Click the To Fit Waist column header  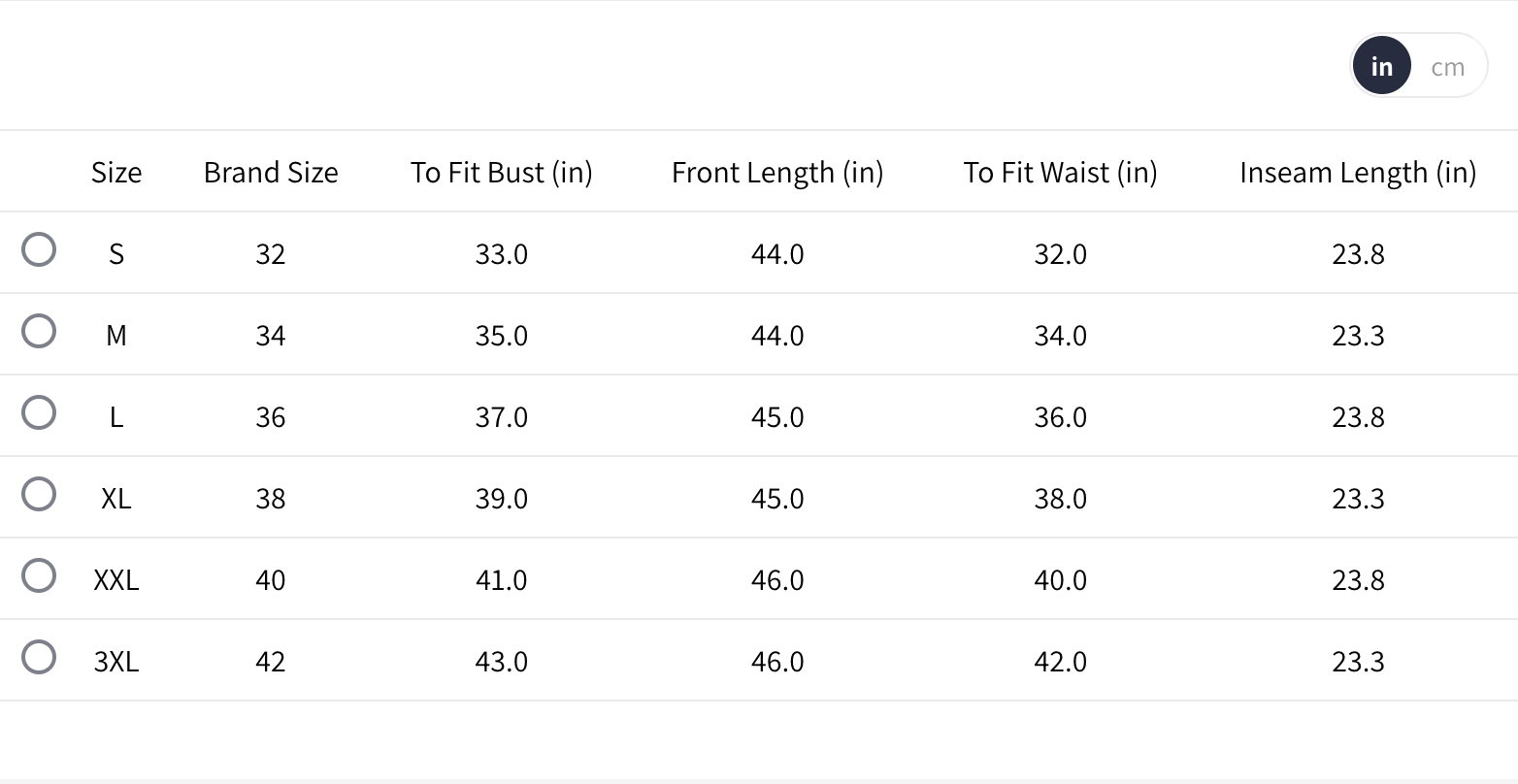(x=1060, y=173)
